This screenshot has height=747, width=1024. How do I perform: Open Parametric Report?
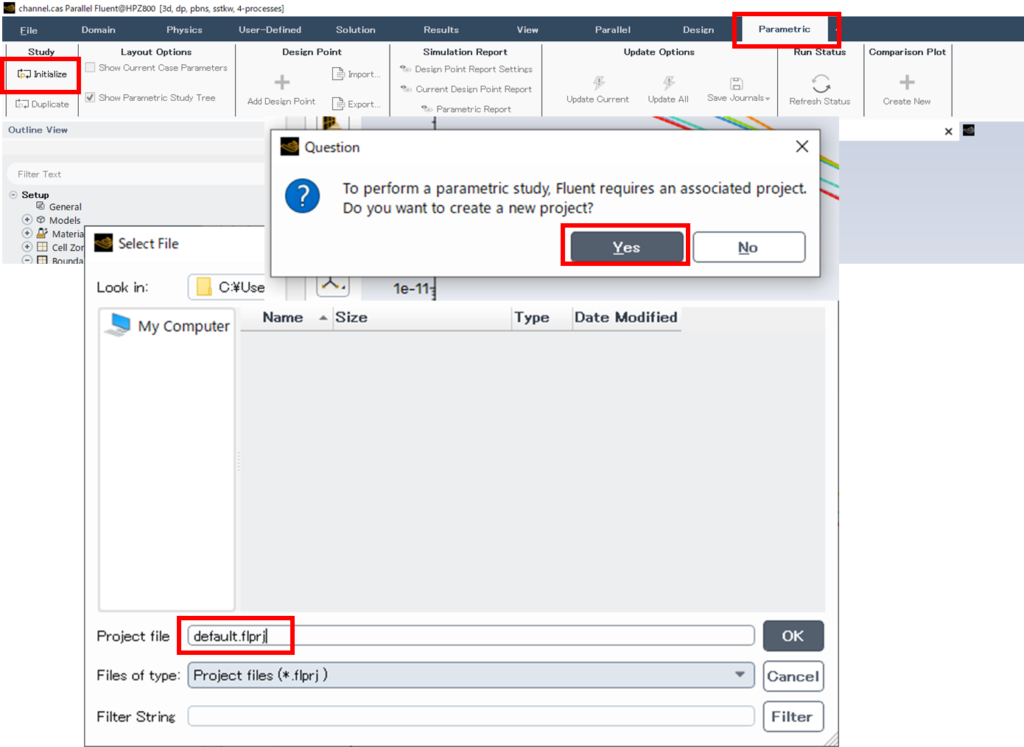coord(466,109)
